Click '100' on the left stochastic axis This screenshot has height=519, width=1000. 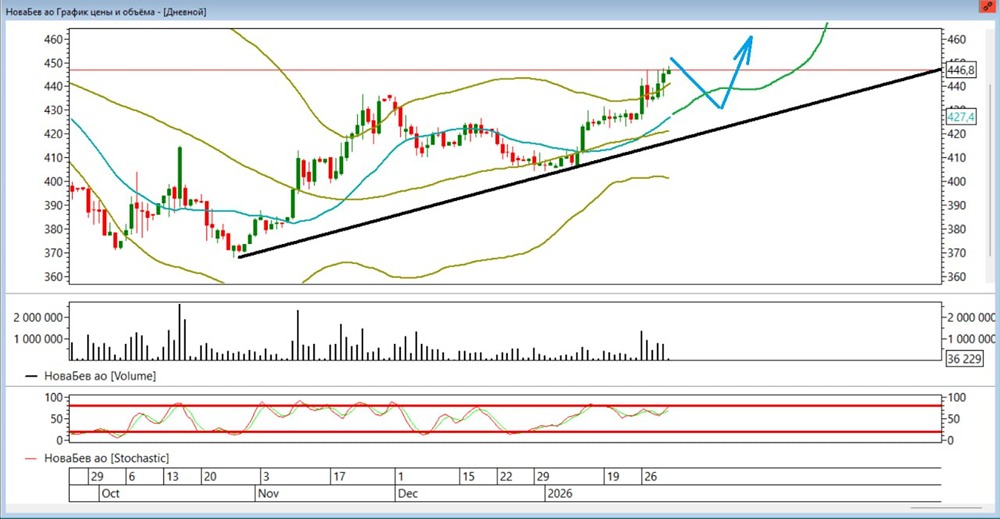[x=54, y=397]
